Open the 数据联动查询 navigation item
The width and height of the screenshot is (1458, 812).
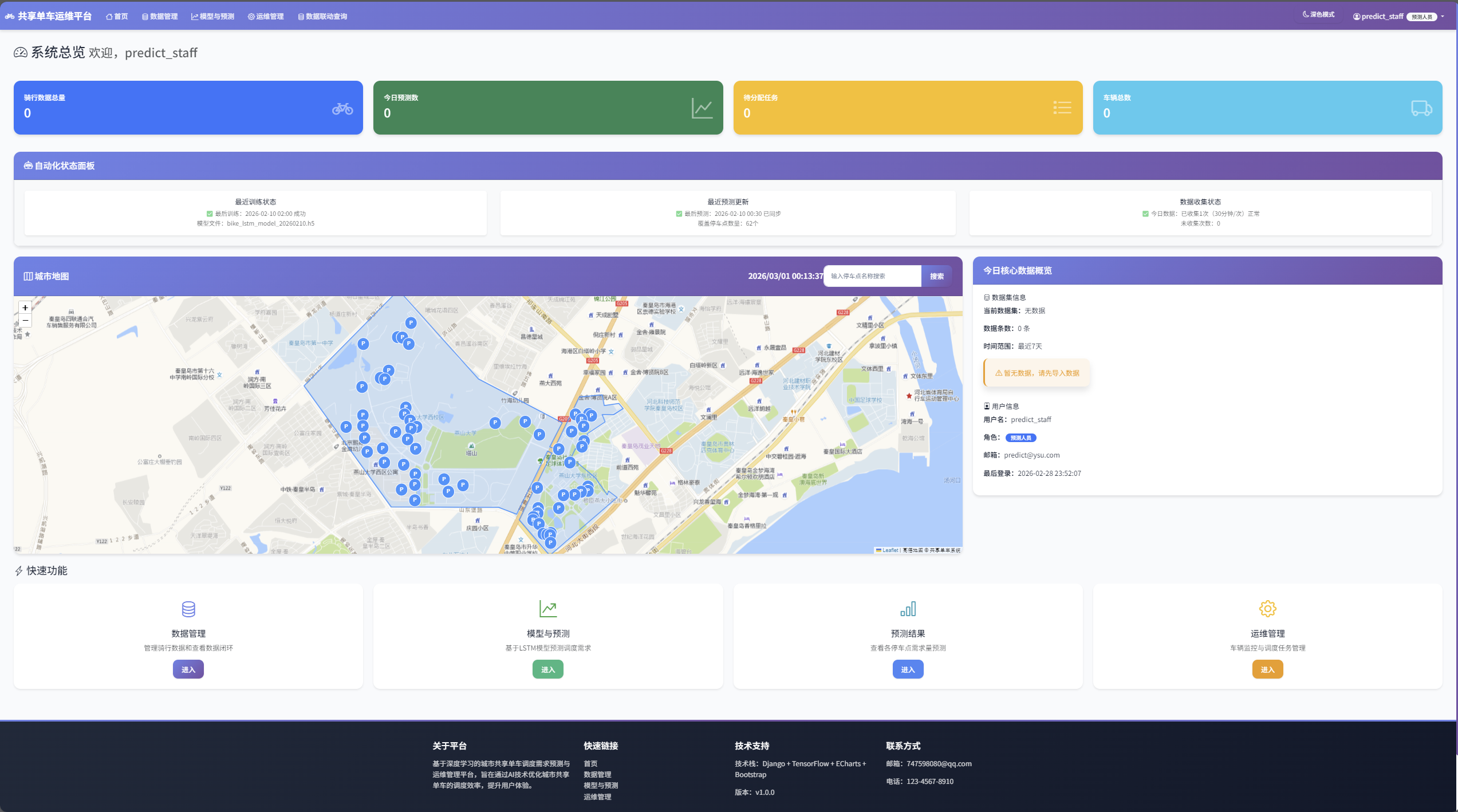click(x=322, y=17)
